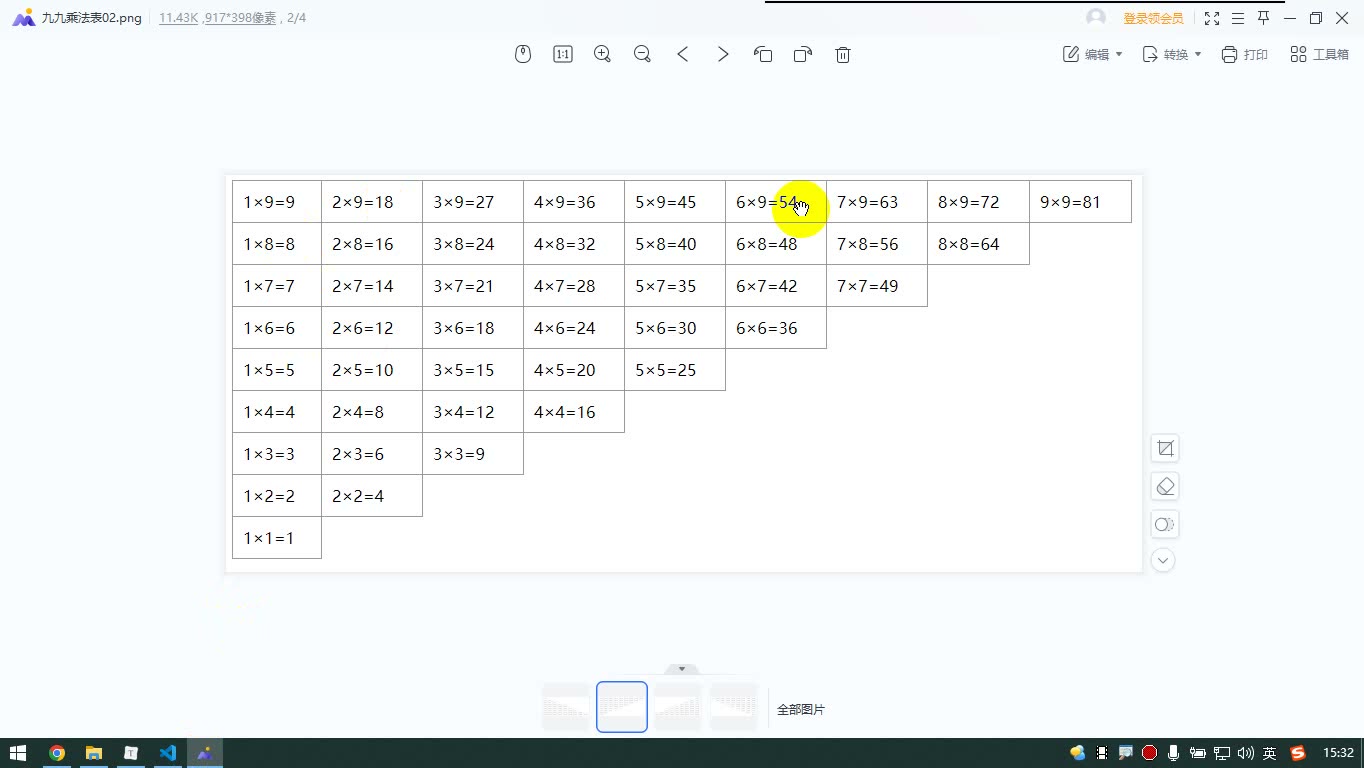1364x768 pixels.
Task: Go to the previous image
Action: coord(683,54)
